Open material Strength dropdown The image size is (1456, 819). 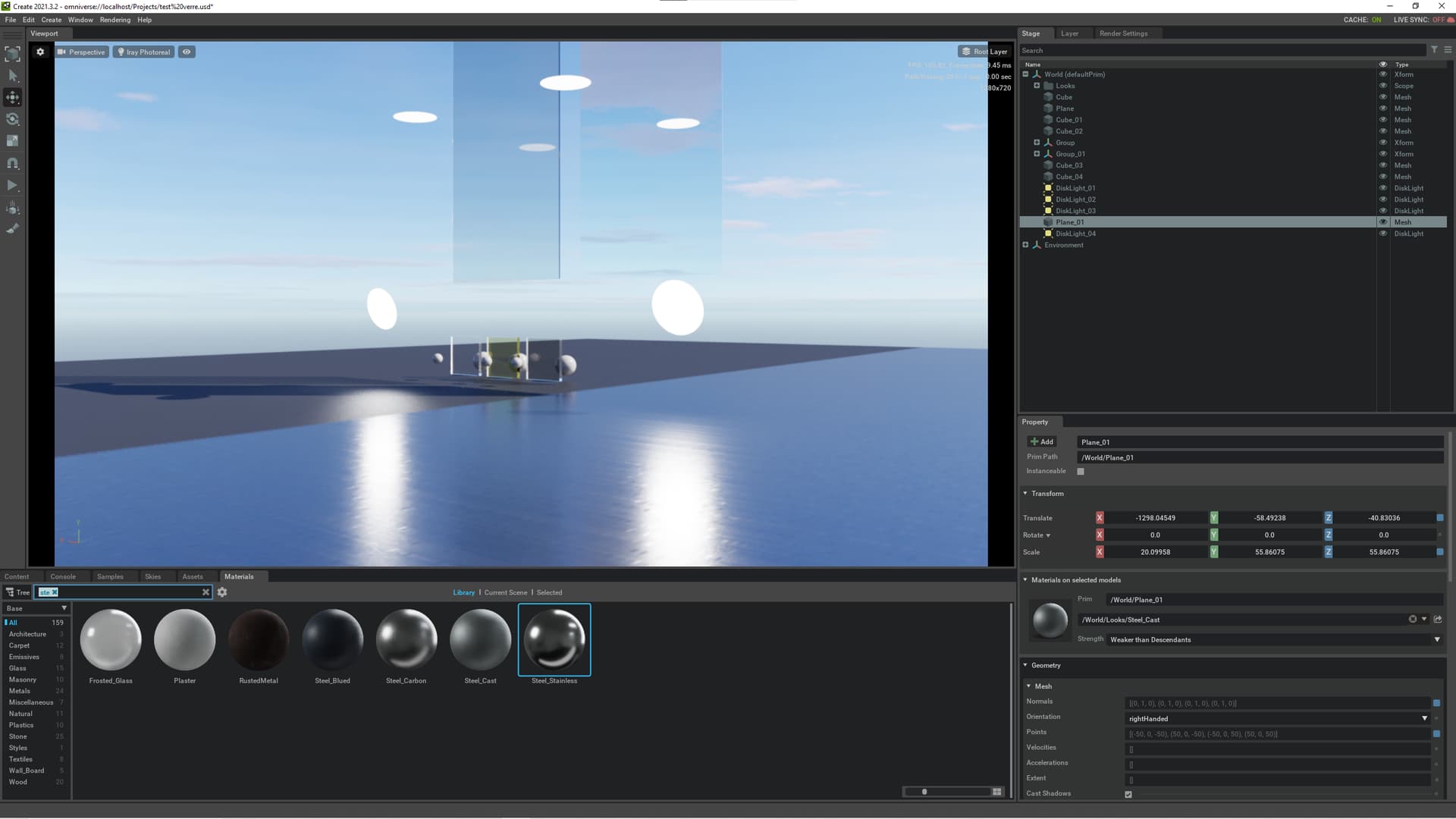tap(1274, 639)
